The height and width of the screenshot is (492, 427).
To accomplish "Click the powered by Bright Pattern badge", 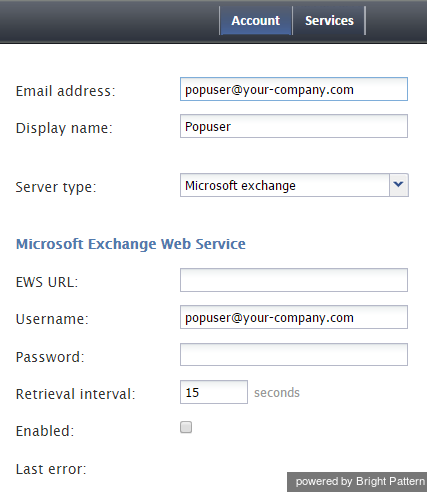I will [357, 482].
